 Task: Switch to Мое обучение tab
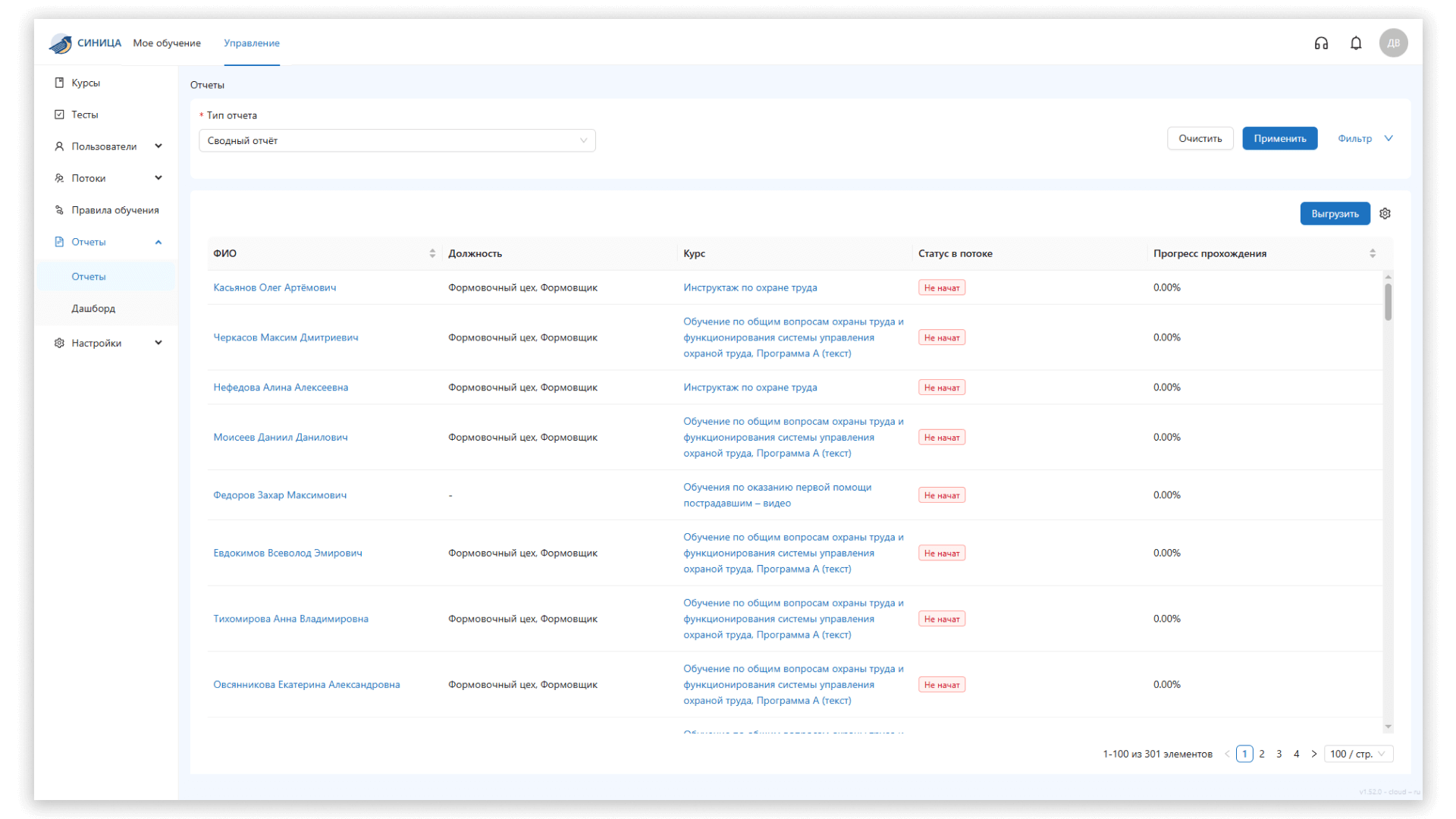point(167,43)
